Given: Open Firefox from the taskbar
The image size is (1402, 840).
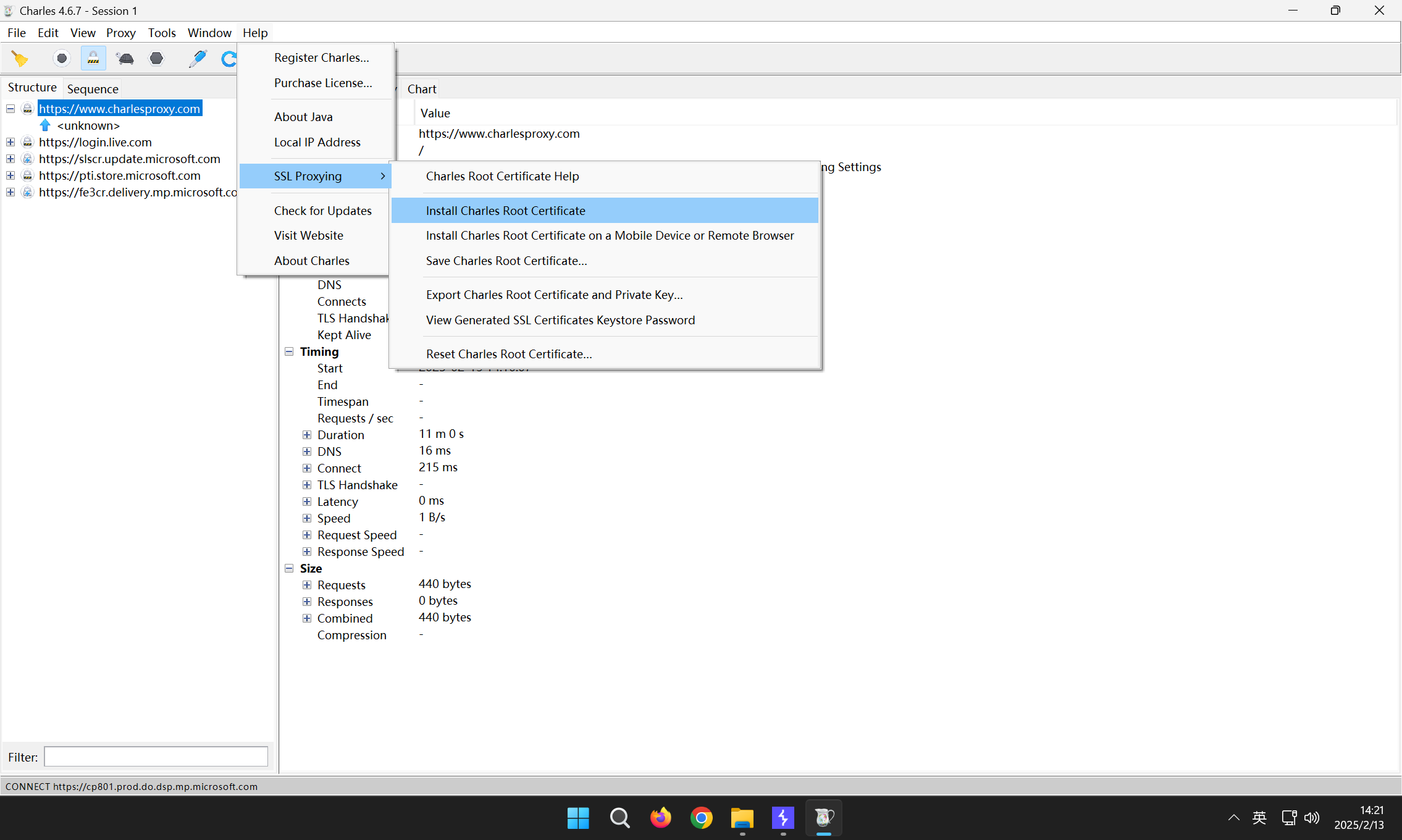Looking at the screenshot, I should [x=660, y=818].
